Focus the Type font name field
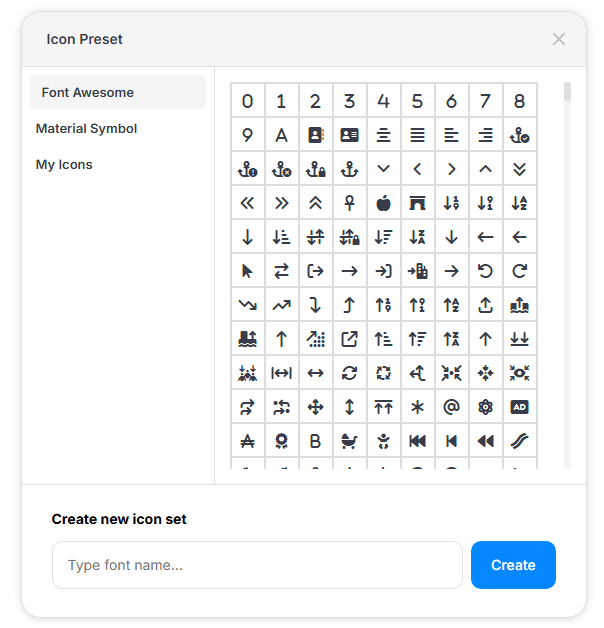This screenshot has height=628, width=604. (x=257, y=565)
